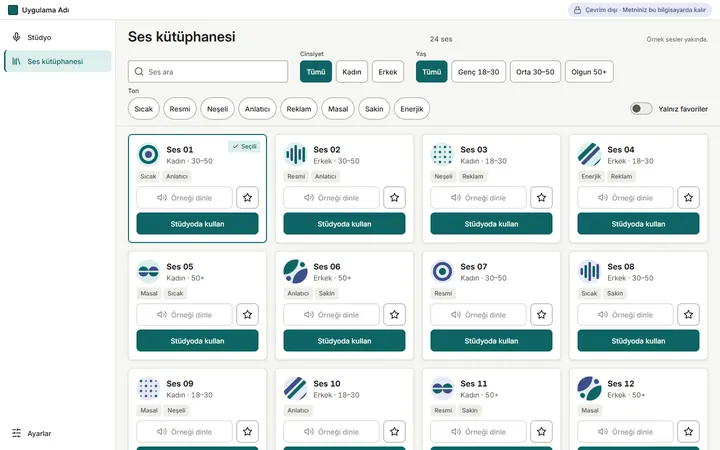Click the striped avatar of Ses 04

coord(589,155)
